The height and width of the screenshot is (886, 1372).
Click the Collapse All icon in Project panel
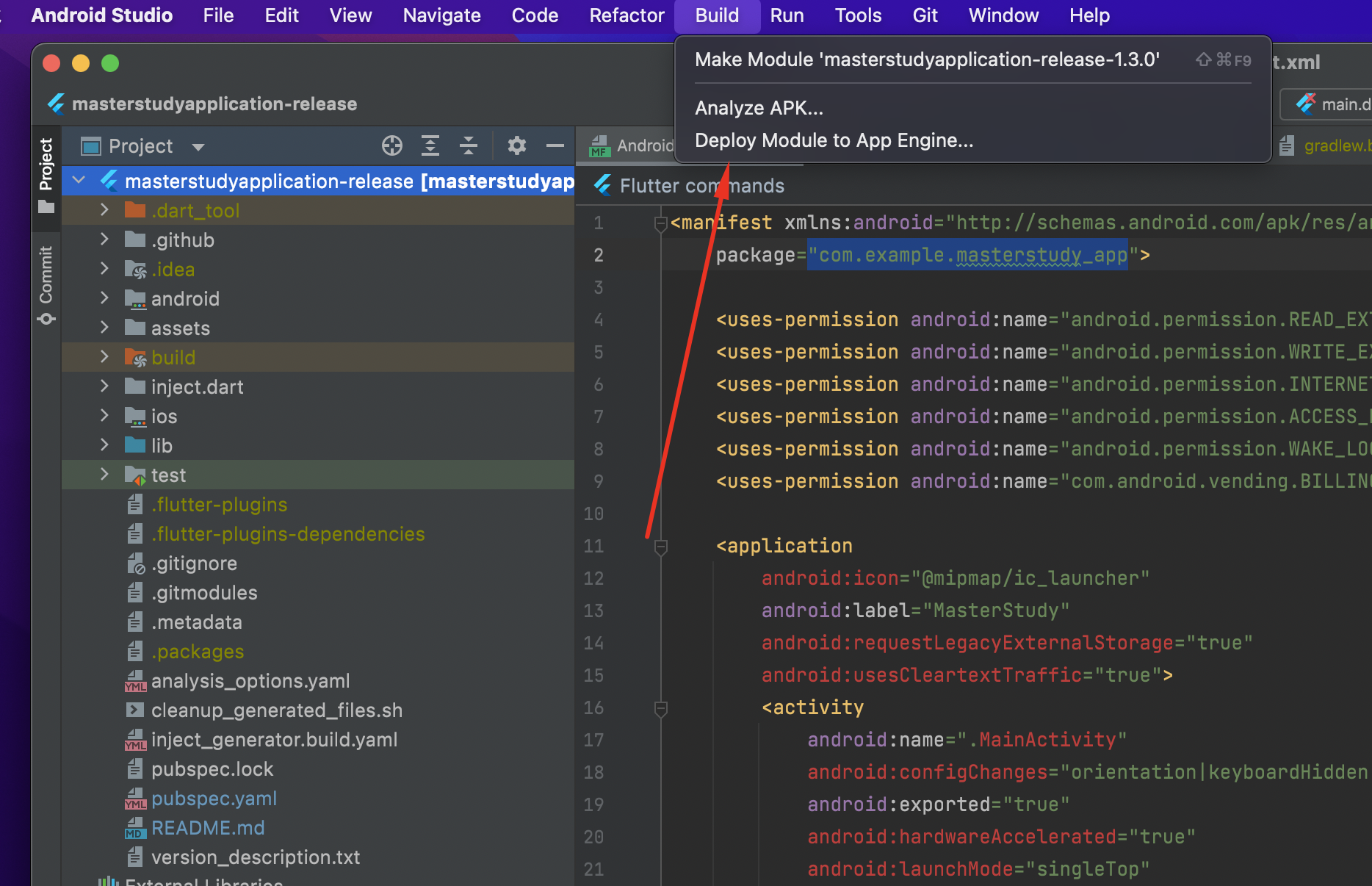click(469, 145)
